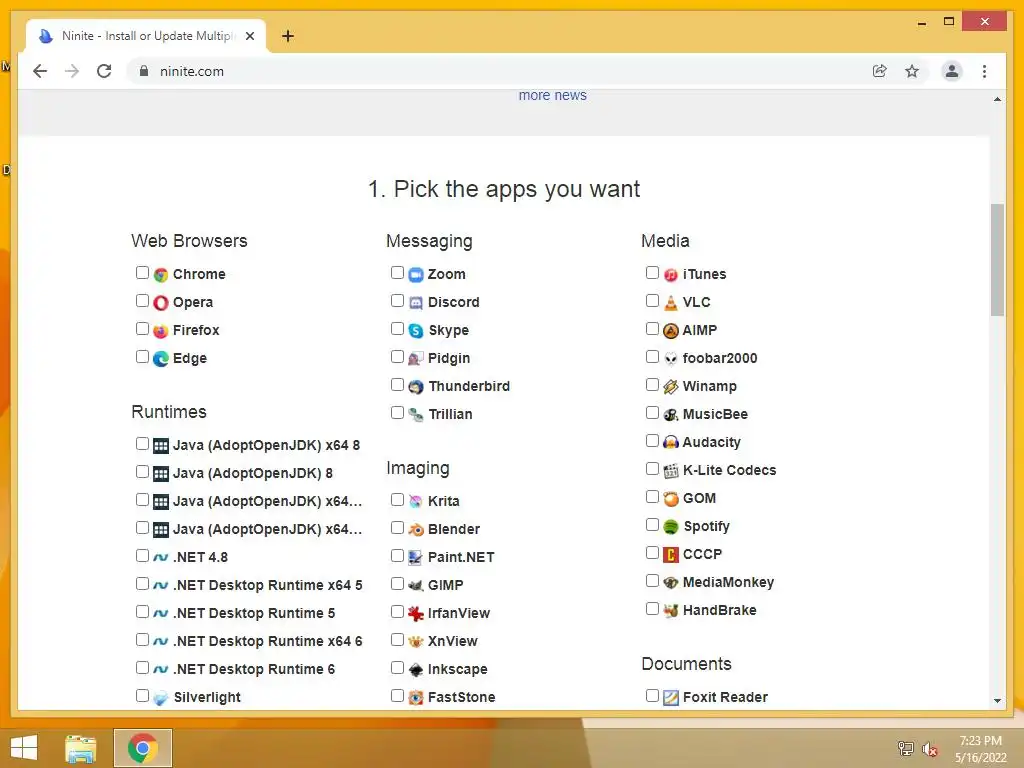Image resolution: width=1024 pixels, height=768 pixels.
Task: Click the IrfanView red splat icon
Action: click(416, 613)
